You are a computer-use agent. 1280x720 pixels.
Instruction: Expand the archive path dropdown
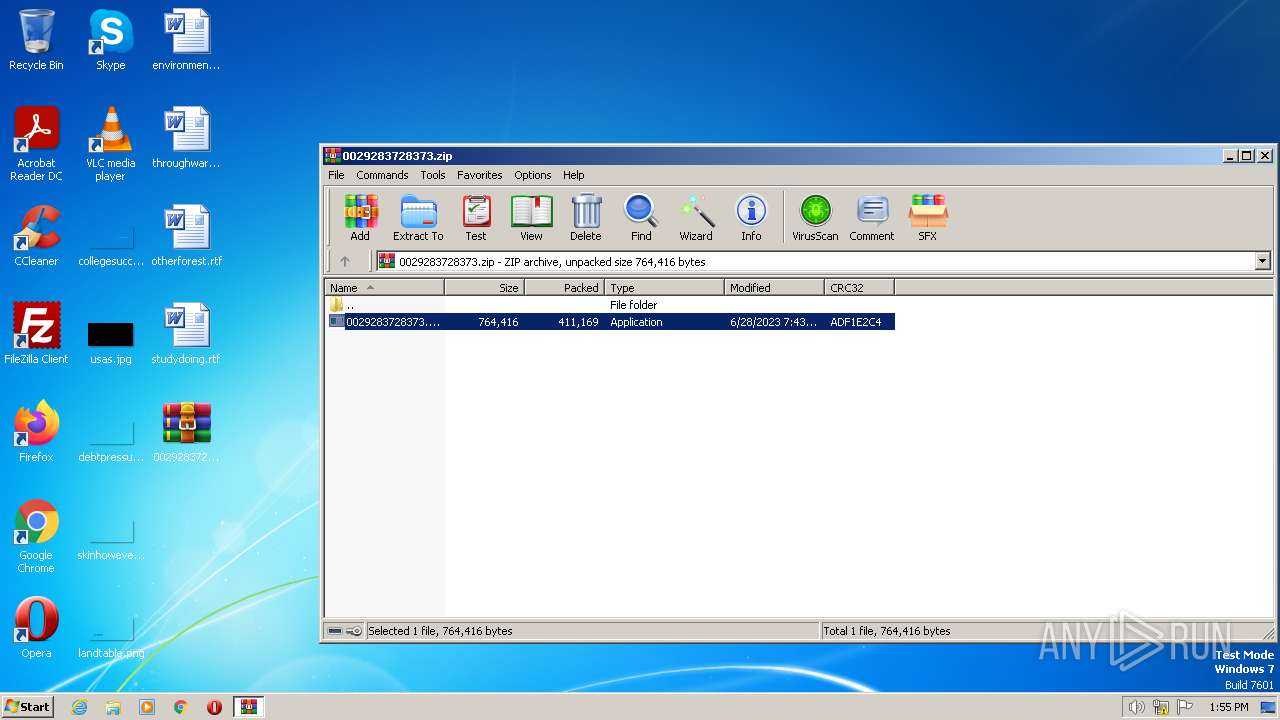(1262, 261)
